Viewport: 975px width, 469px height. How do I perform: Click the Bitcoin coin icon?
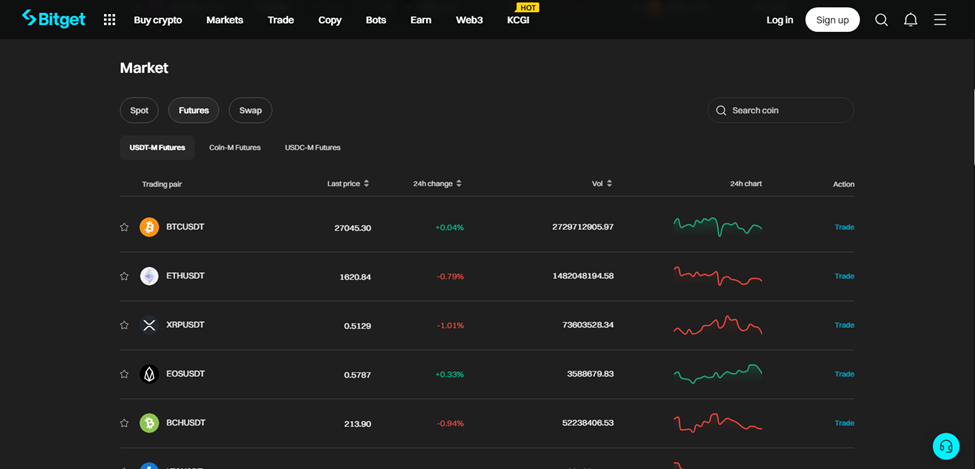coord(149,227)
